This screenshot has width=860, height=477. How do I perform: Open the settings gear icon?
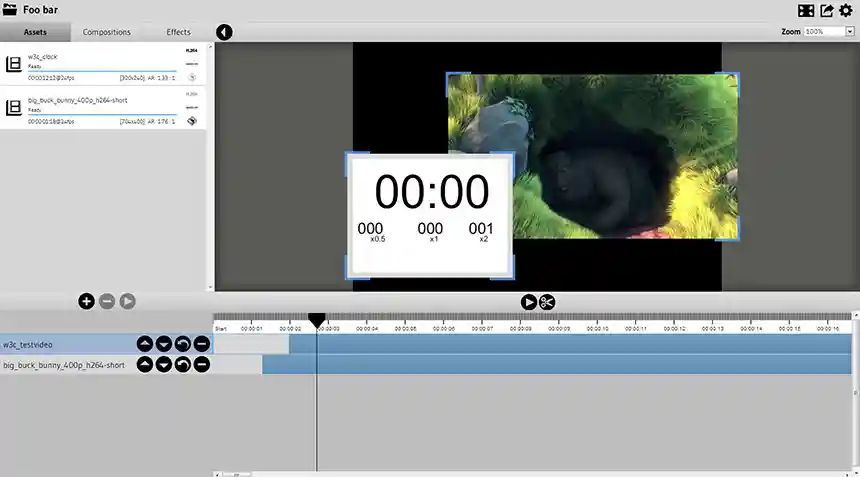(x=846, y=10)
